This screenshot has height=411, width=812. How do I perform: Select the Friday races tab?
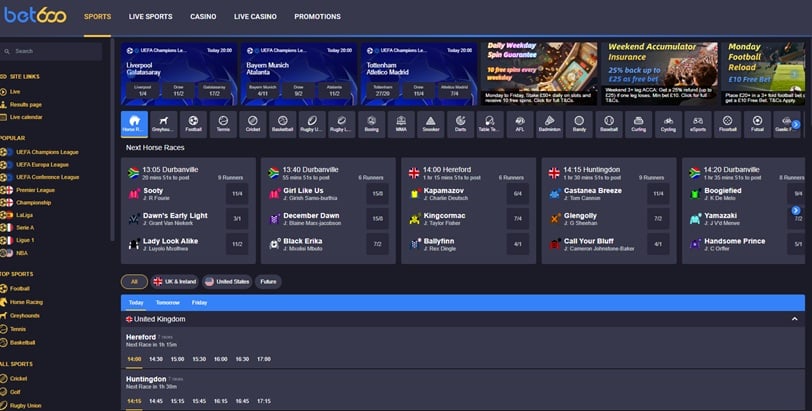click(x=199, y=303)
